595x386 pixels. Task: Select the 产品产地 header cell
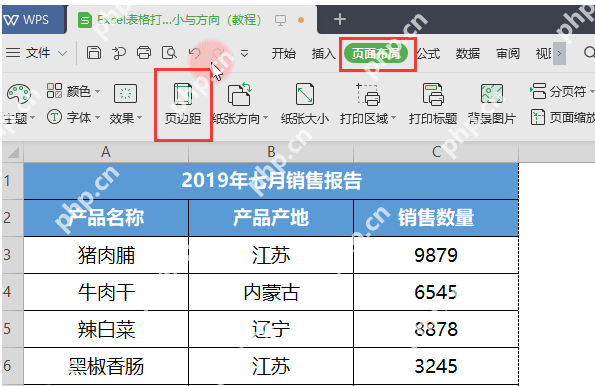point(271,218)
